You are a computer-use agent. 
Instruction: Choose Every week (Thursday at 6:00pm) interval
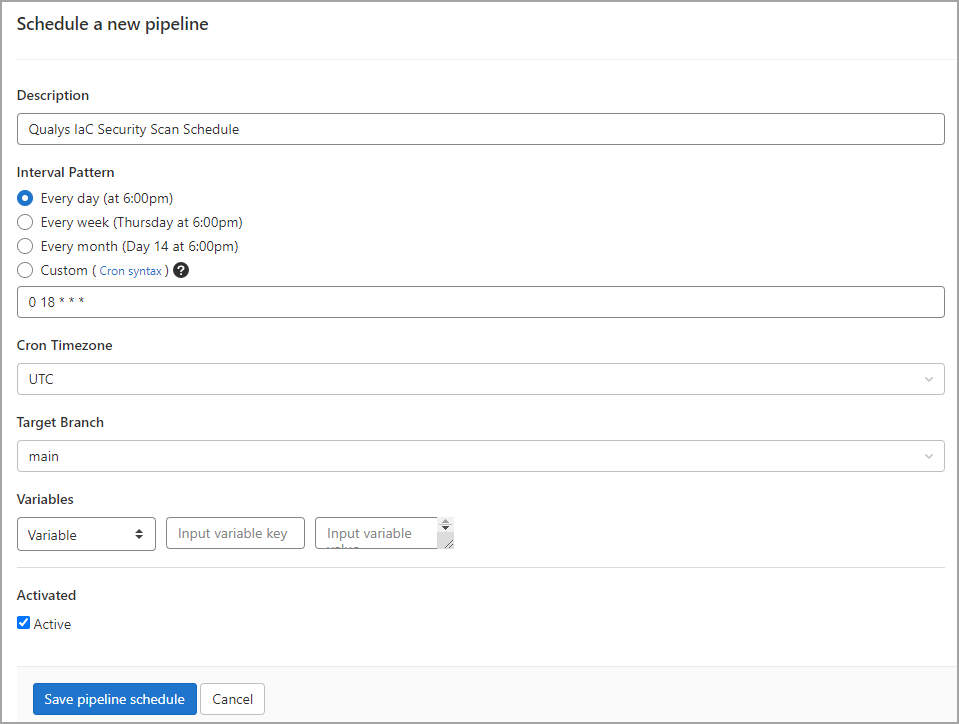[26, 222]
